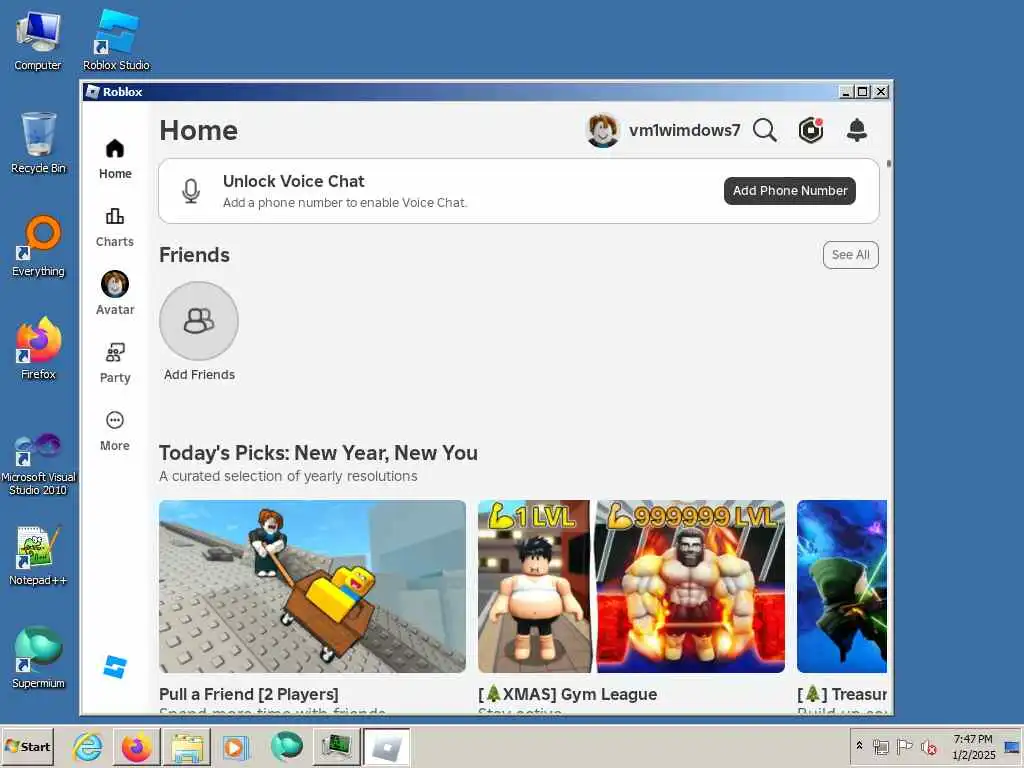Select the Supermium desktop shortcut
Image resolution: width=1024 pixels, height=768 pixels.
click(38, 657)
